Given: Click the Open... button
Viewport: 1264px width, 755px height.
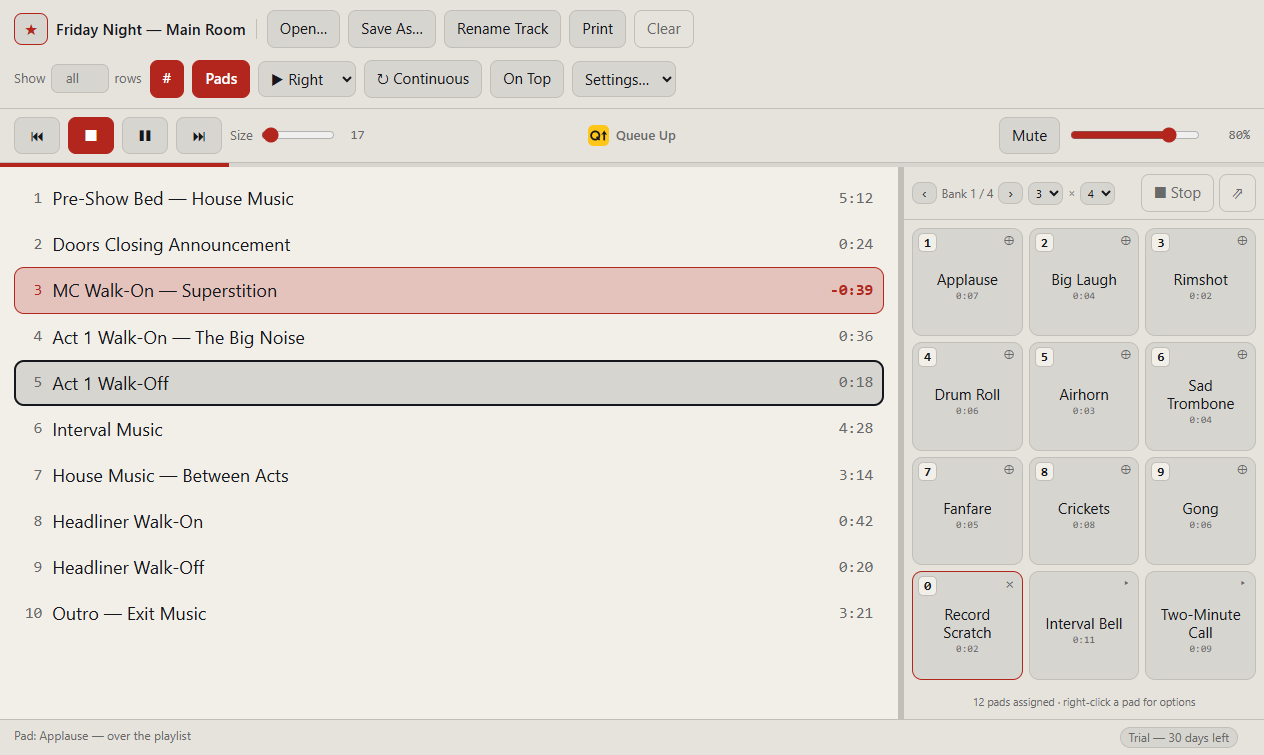Looking at the screenshot, I should click(304, 29).
